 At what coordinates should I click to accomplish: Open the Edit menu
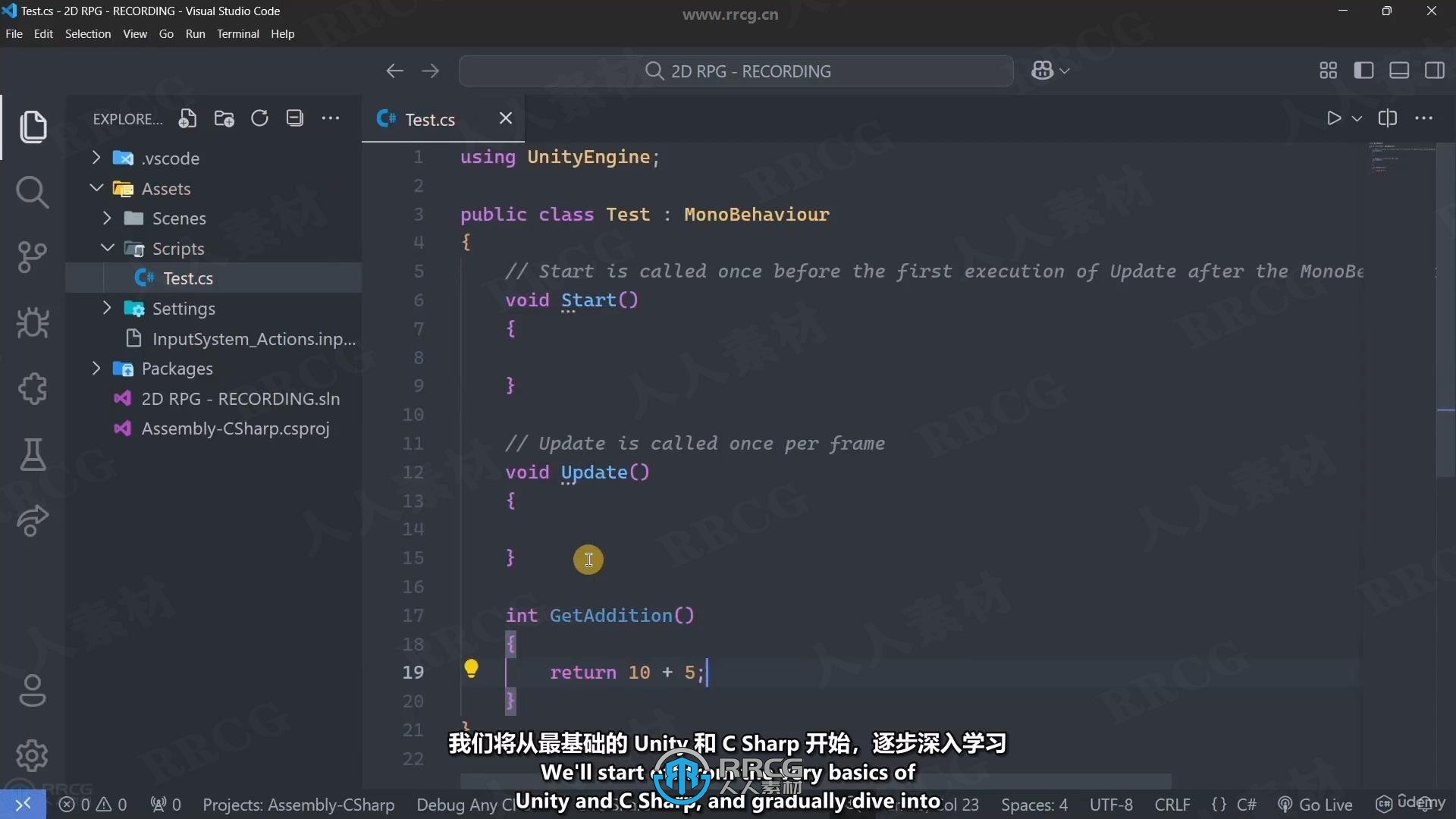[x=43, y=34]
